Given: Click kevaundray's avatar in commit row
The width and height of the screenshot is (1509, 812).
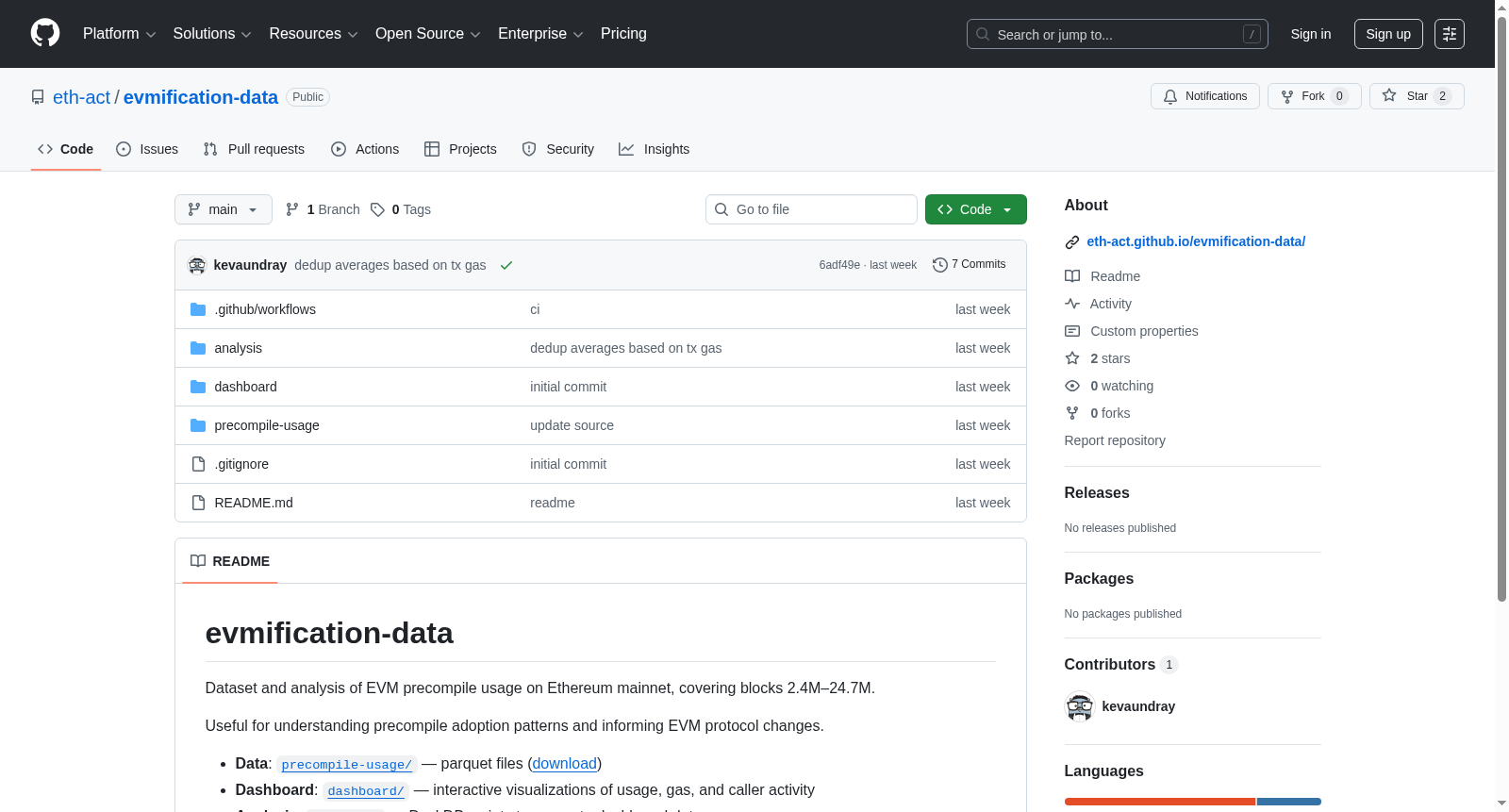Looking at the screenshot, I should (x=197, y=265).
